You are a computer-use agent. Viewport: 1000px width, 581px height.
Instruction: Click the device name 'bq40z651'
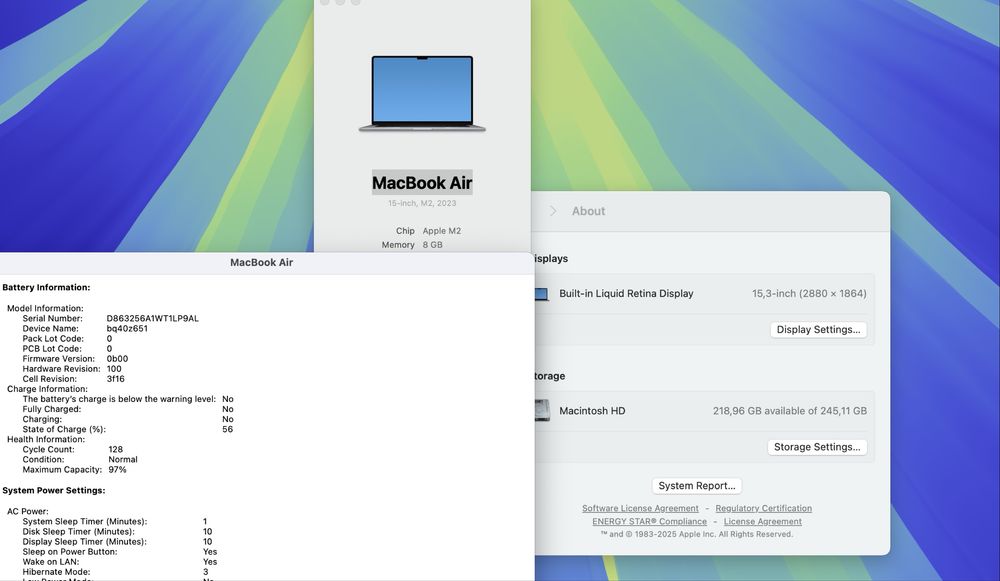[x=127, y=328]
